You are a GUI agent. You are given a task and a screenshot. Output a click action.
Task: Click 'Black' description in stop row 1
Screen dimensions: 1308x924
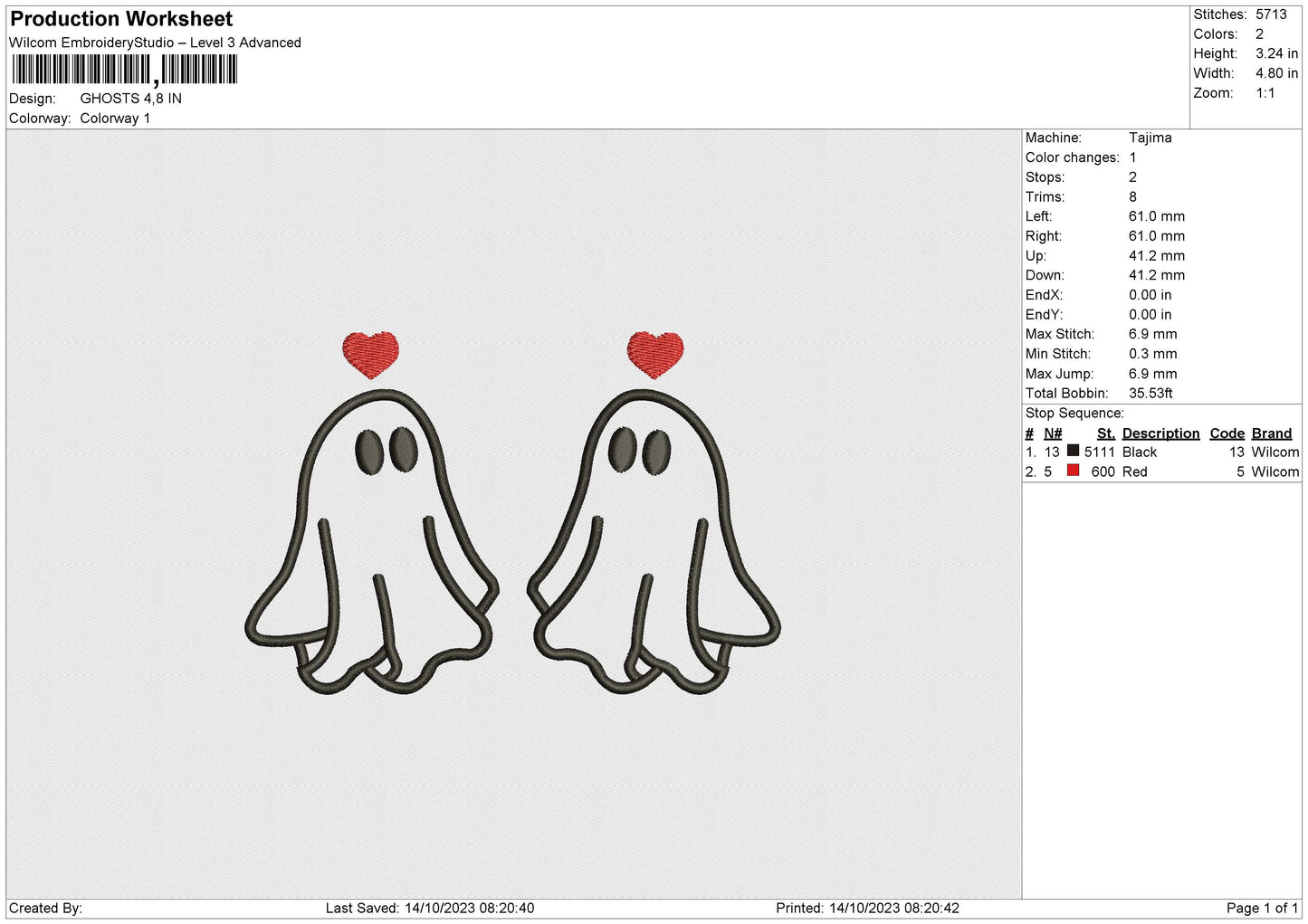[1140, 452]
